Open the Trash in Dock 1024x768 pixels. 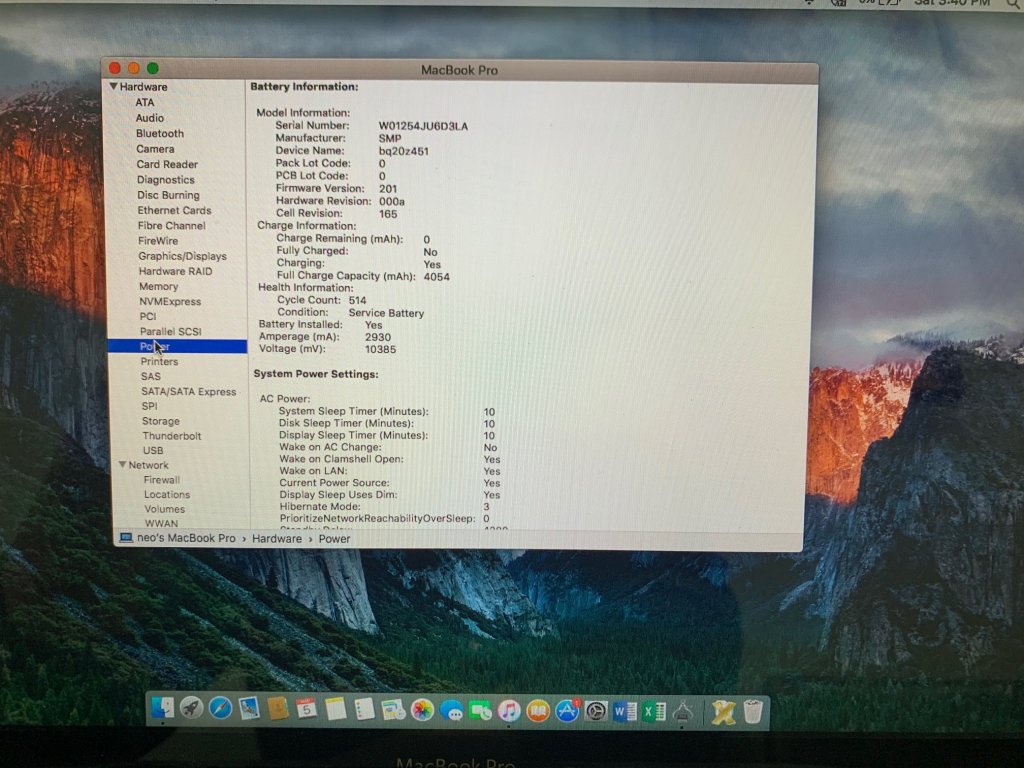(753, 712)
